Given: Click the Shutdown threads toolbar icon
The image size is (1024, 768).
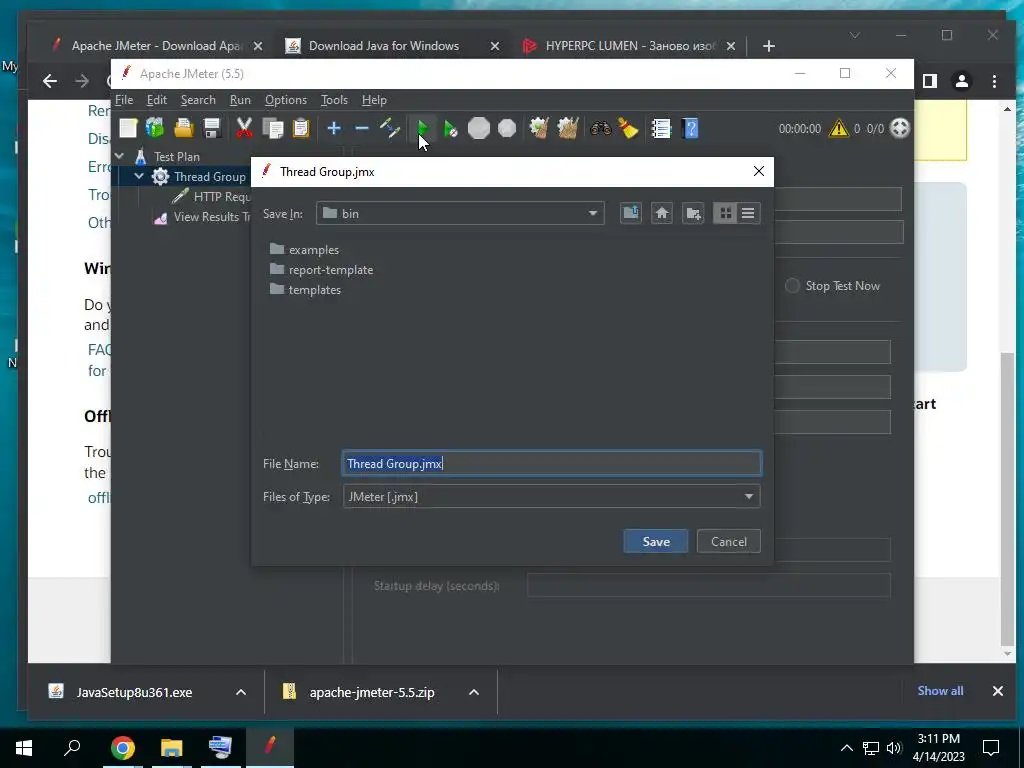Looking at the screenshot, I should 507,128.
